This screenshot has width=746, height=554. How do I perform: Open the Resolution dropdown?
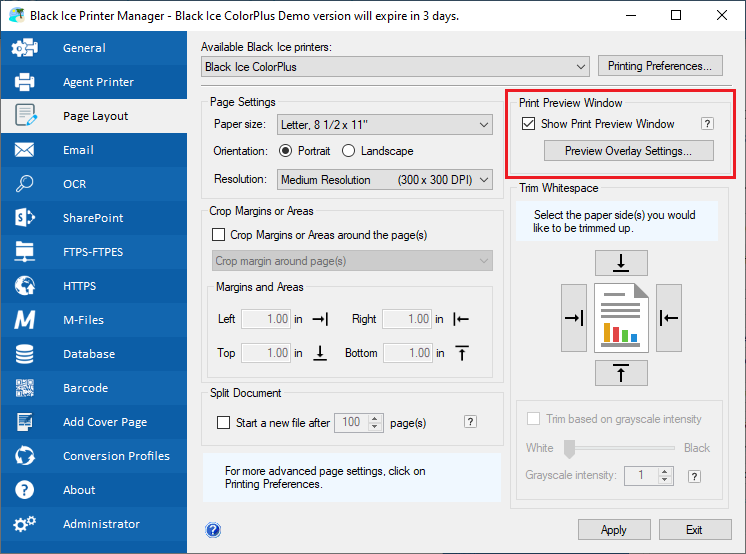(x=384, y=180)
